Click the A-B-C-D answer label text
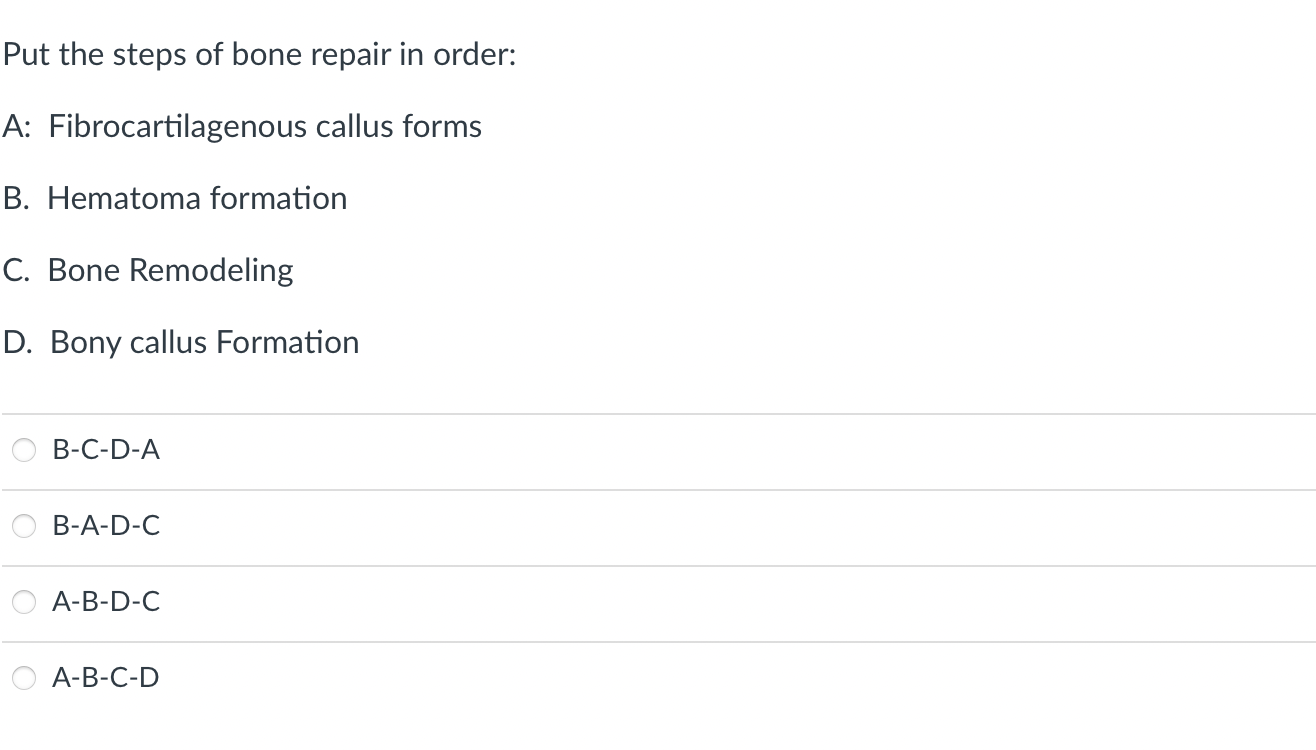Viewport: 1316px width, 750px height. [106, 677]
